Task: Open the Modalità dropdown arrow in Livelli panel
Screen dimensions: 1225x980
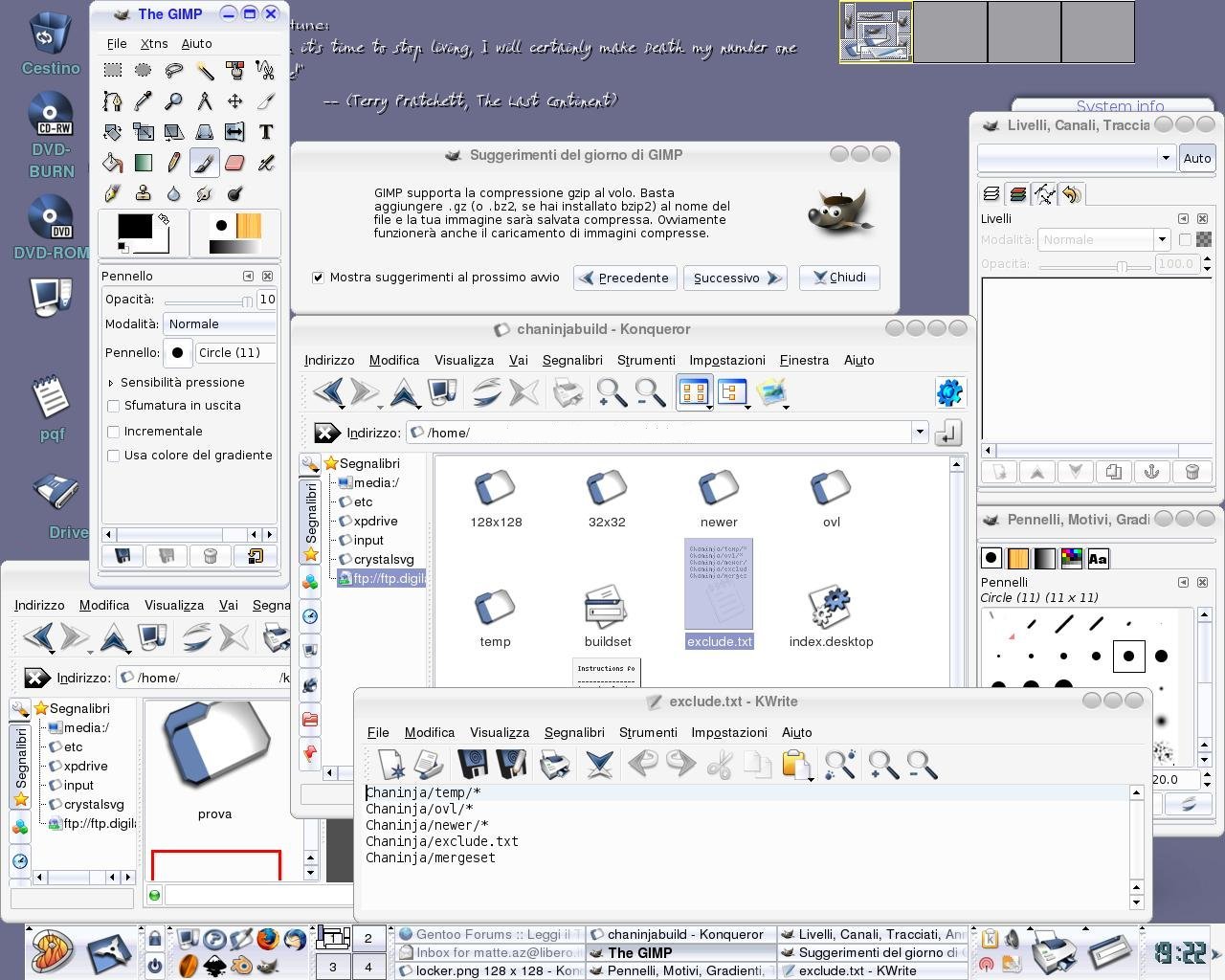Action: [x=1162, y=240]
